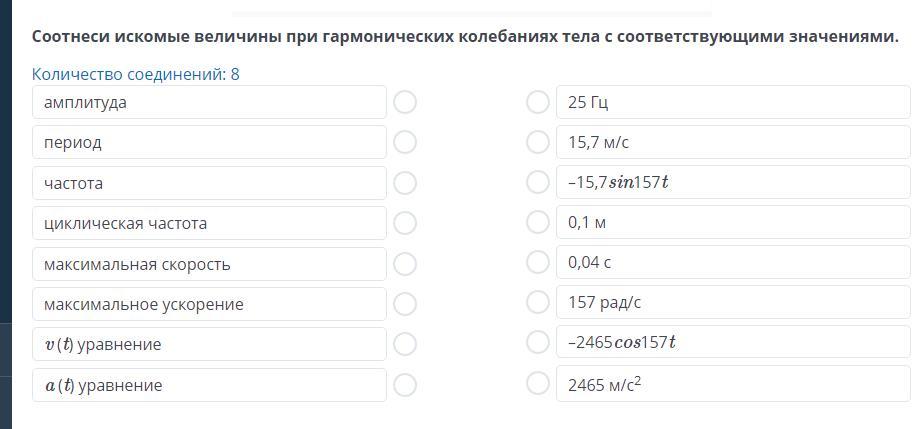Viewport: 923px width, 429px height.
Task: Select the connector circle next to амплитуда
Action: point(405,102)
